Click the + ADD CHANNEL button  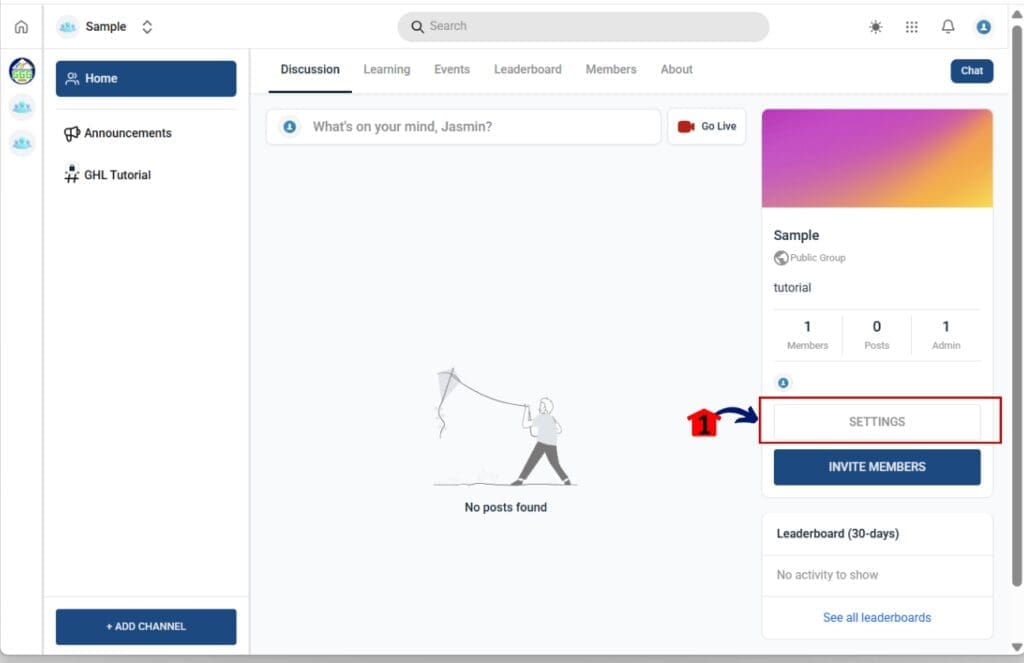point(146,627)
